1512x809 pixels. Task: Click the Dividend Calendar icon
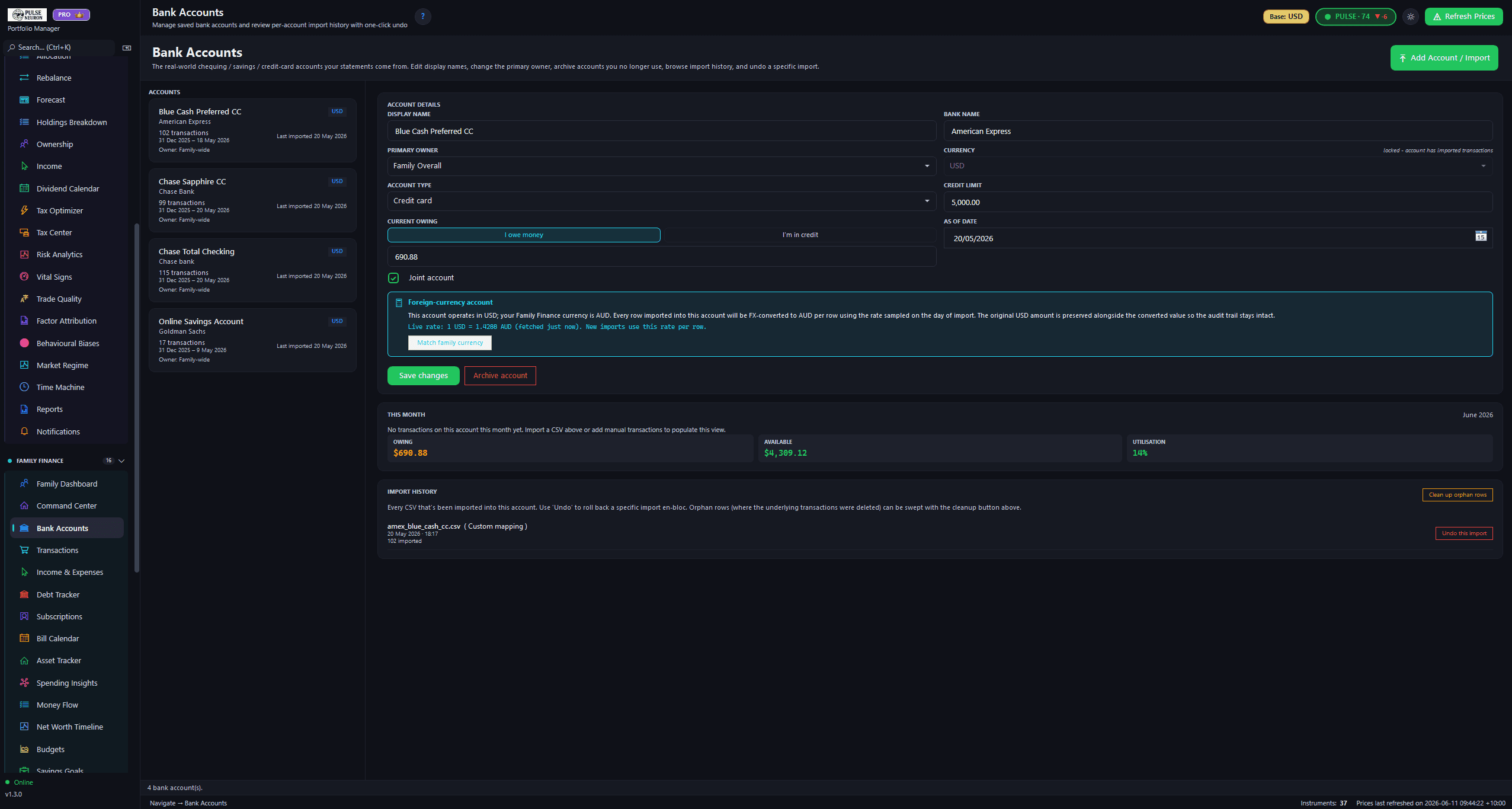point(24,188)
